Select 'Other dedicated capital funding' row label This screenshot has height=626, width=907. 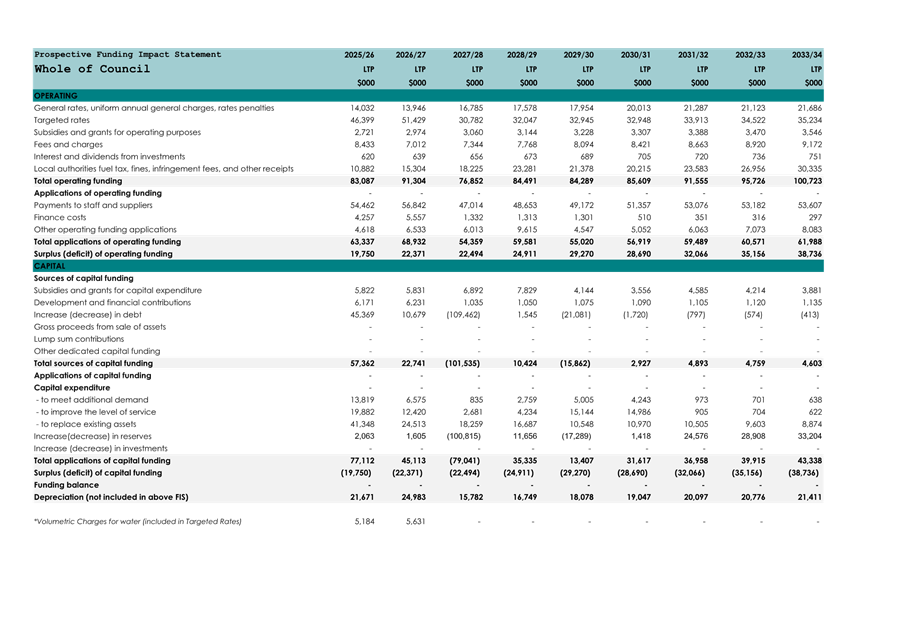[97, 351]
